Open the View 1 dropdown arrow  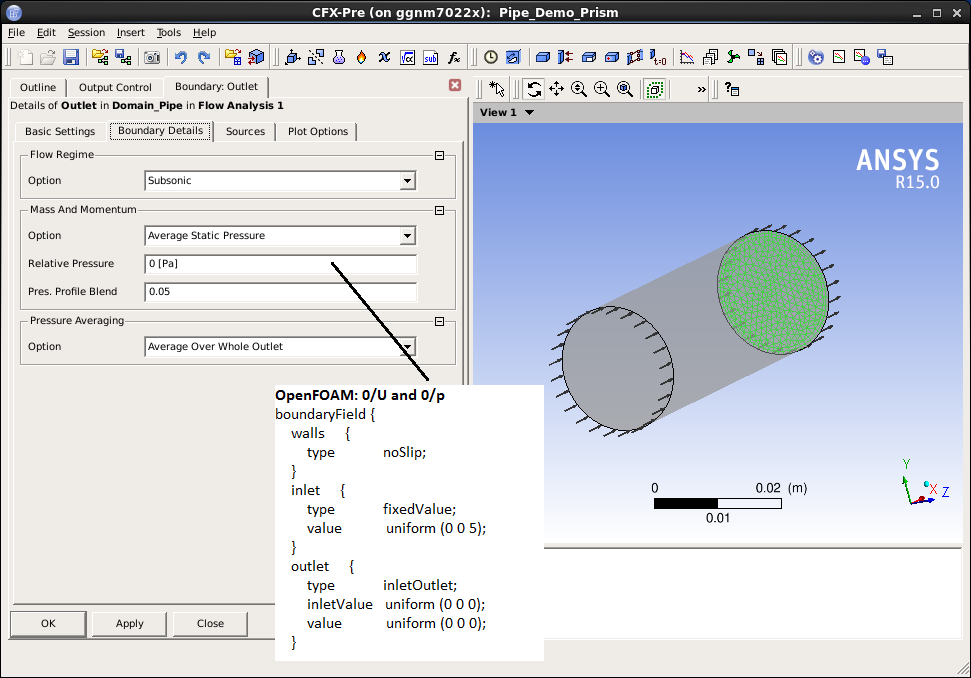pos(529,113)
